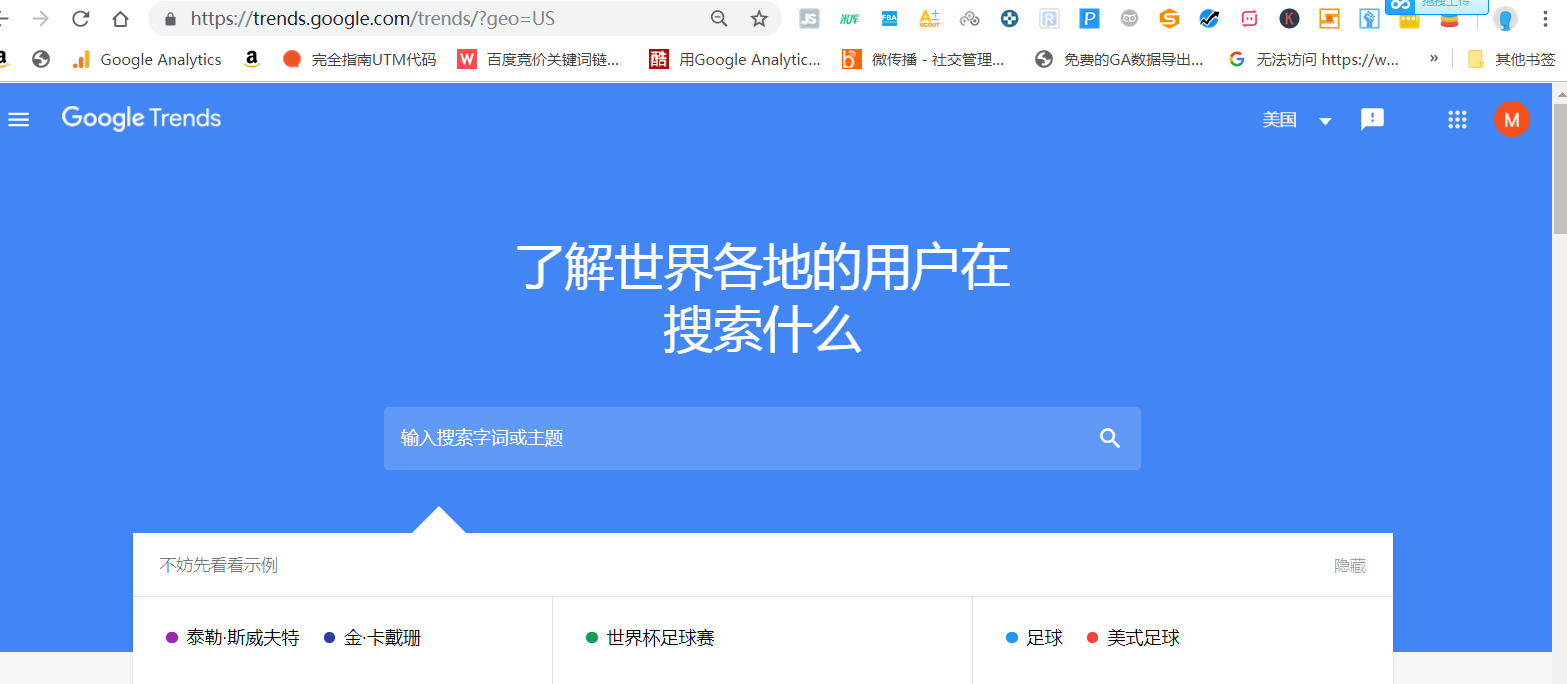Click the address bar URL
1567x684 pixels.
click(x=372, y=18)
